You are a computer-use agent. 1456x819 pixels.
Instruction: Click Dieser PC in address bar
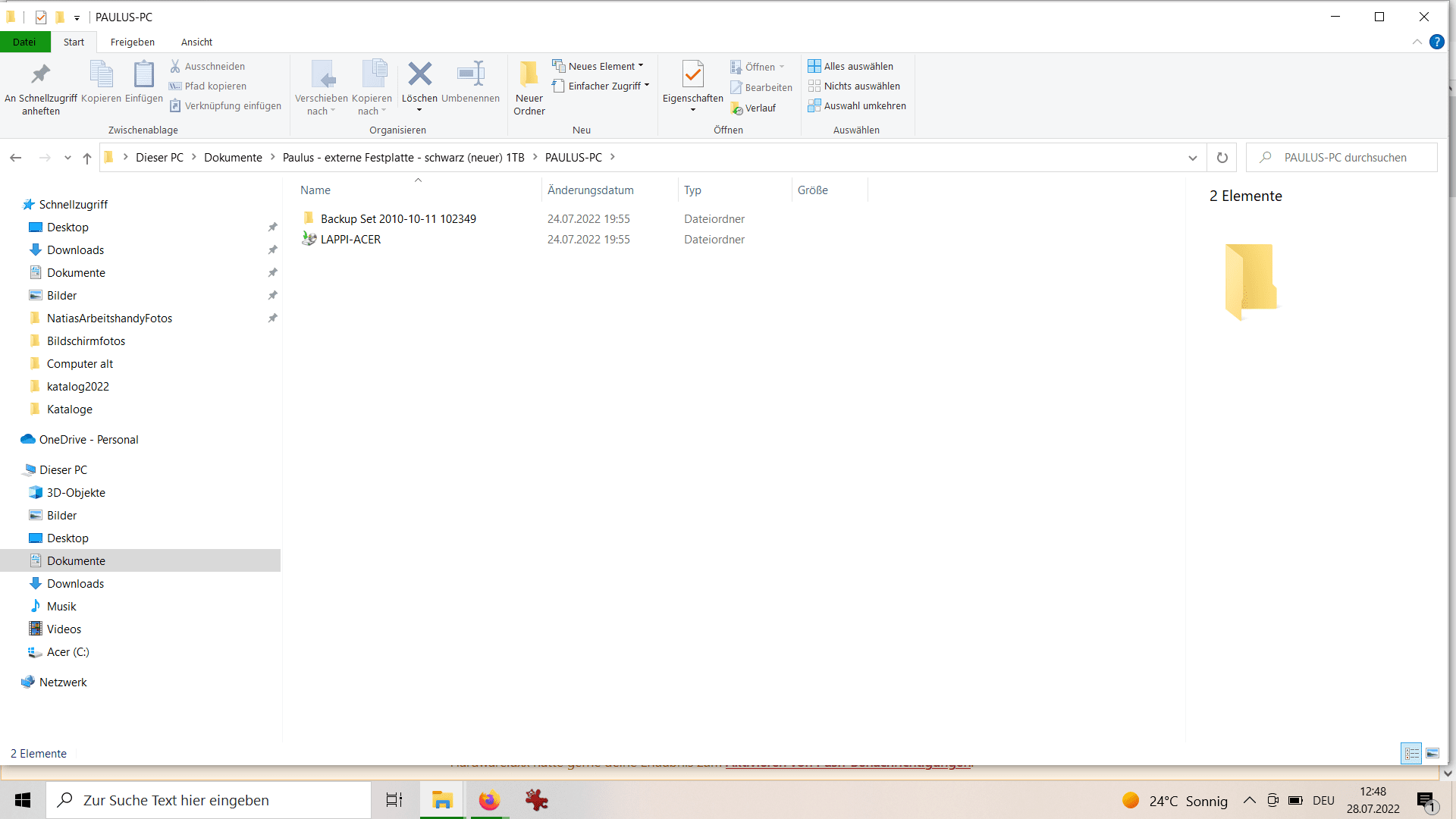pyautogui.click(x=159, y=157)
